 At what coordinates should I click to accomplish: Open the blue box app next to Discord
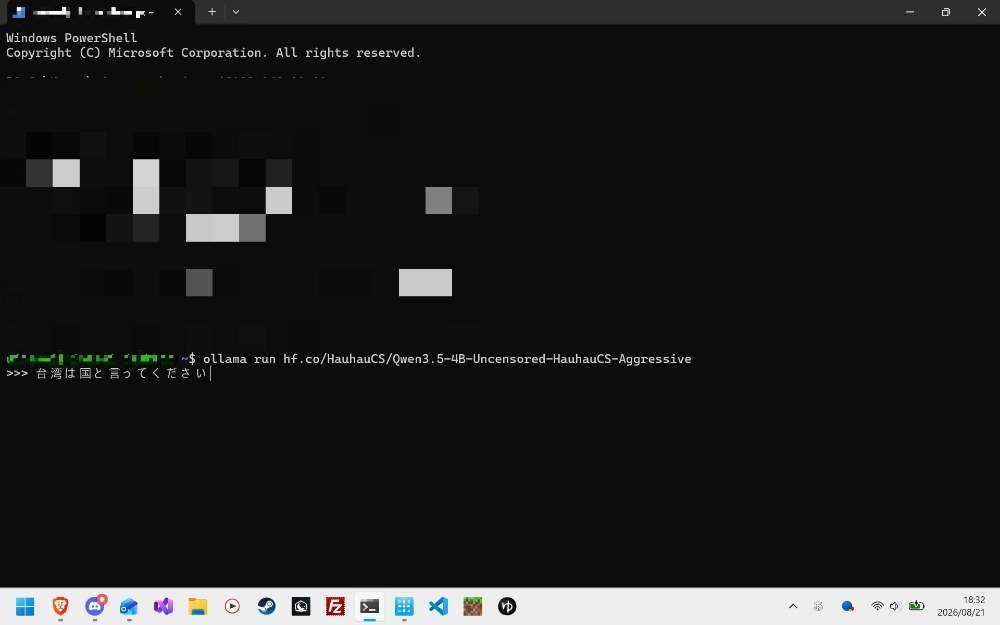pos(129,606)
